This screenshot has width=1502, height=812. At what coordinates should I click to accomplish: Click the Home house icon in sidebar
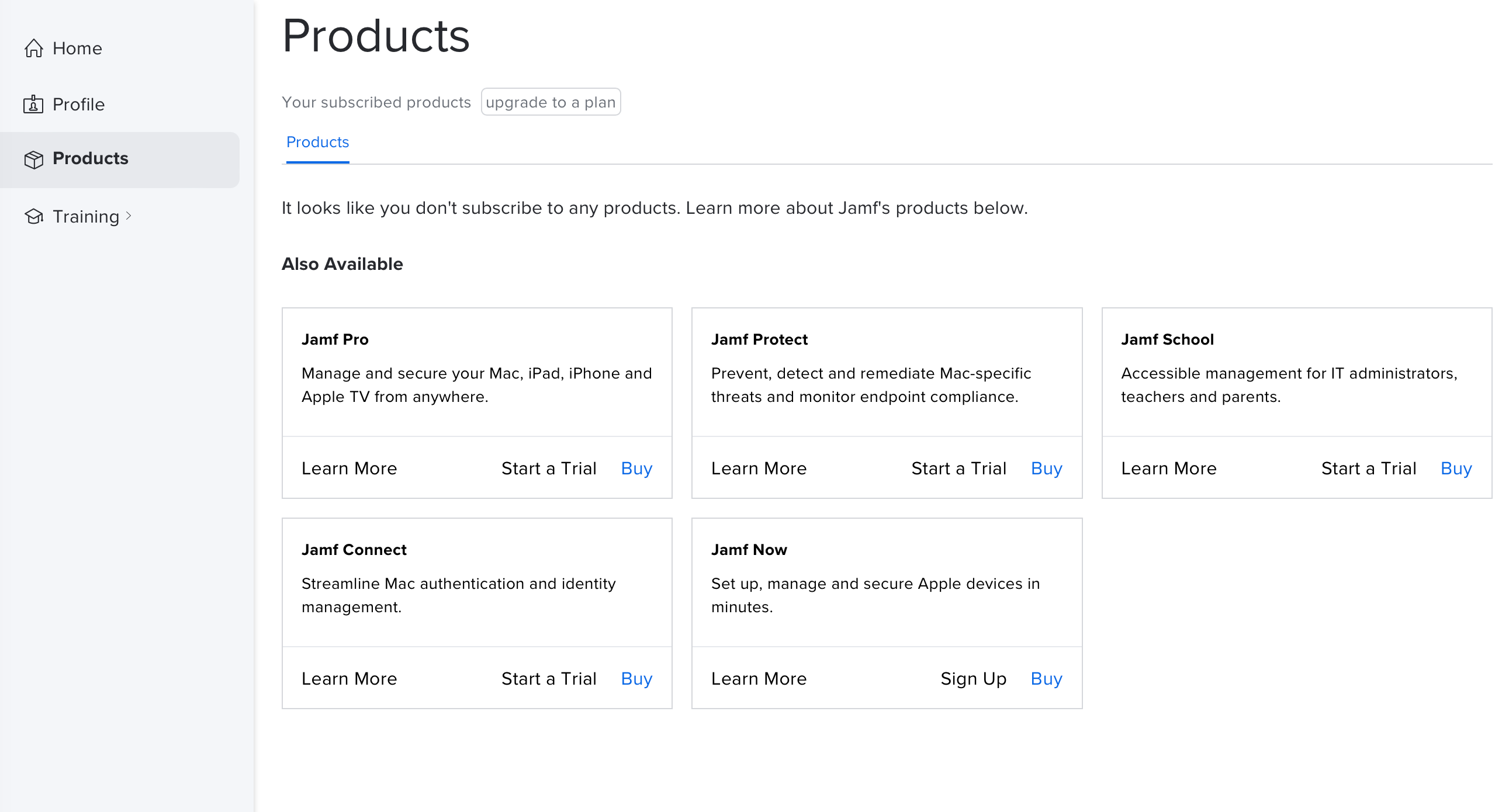click(33, 48)
